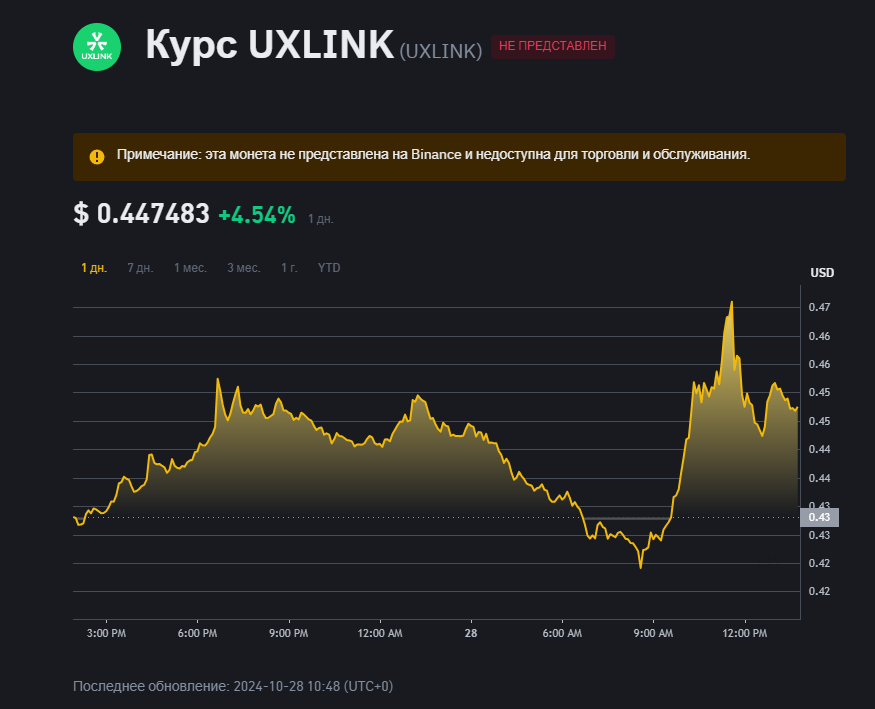Image resolution: width=875 pixels, height=709 pixels.
Task: Switch chart to 1 мес. range
Action: click(190, 268)
